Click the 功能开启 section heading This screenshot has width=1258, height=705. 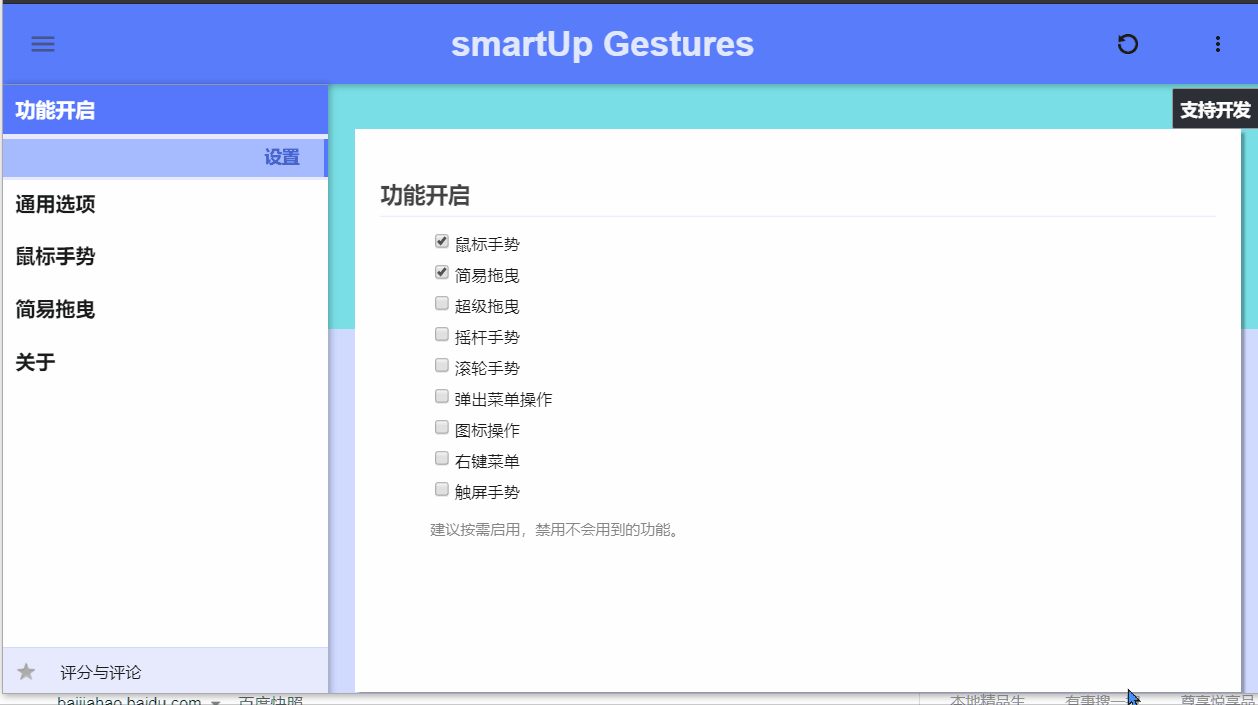[x=425, y=196]
